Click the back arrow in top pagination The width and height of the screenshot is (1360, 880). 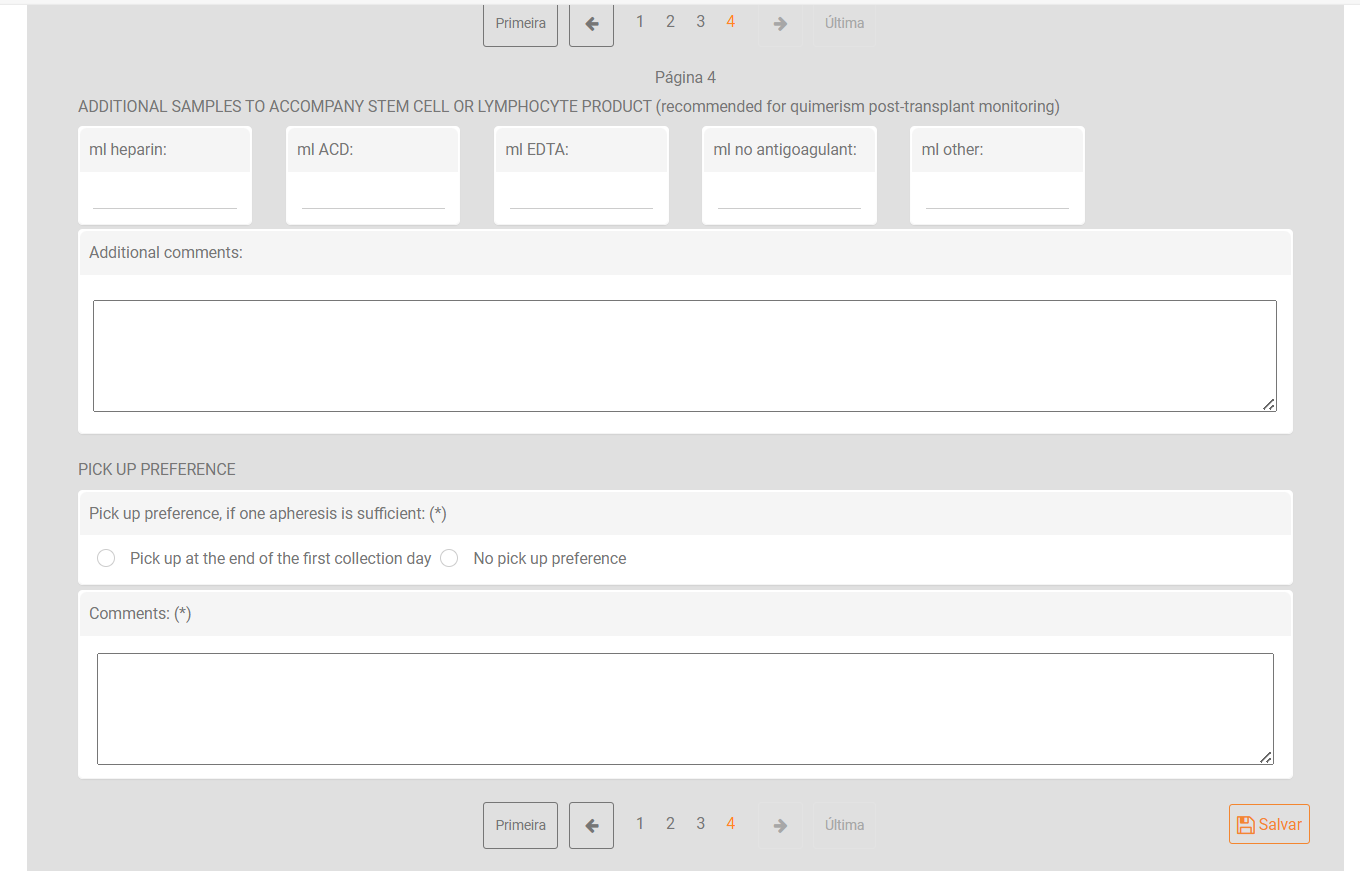[591, 24]
